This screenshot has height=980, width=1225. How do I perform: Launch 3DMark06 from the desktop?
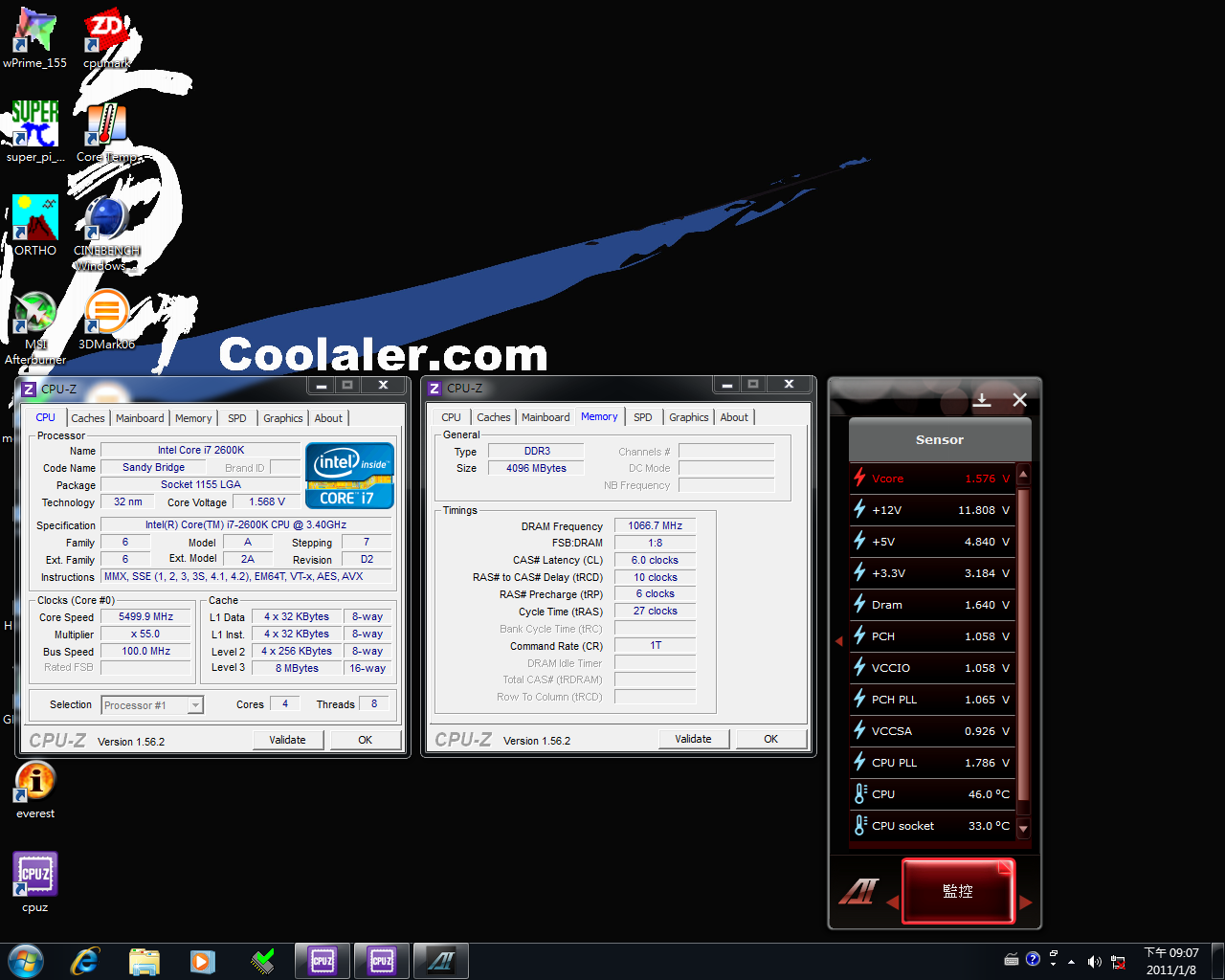coord(106,319)
